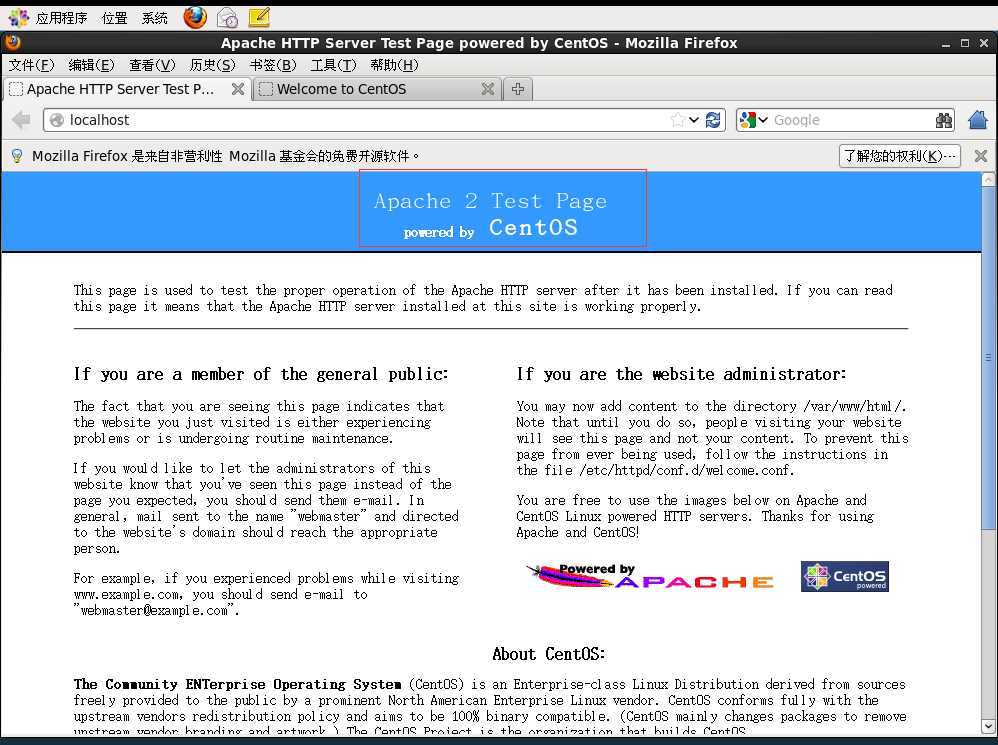Click the 'Apache 2 Test Page' heading
Image resolution: width=998 pixels, height=745 pixels.
pos(490,201)
